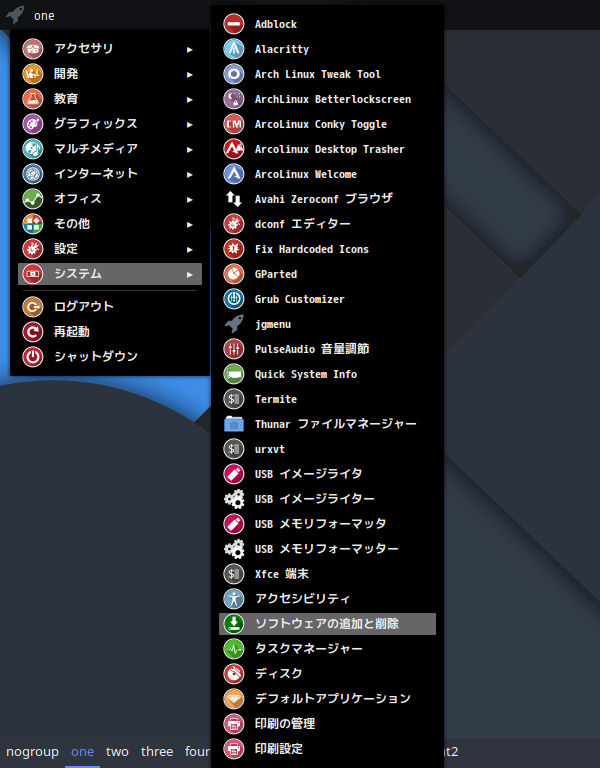Click ArcoLinux Conky Toggle icon

234,124
